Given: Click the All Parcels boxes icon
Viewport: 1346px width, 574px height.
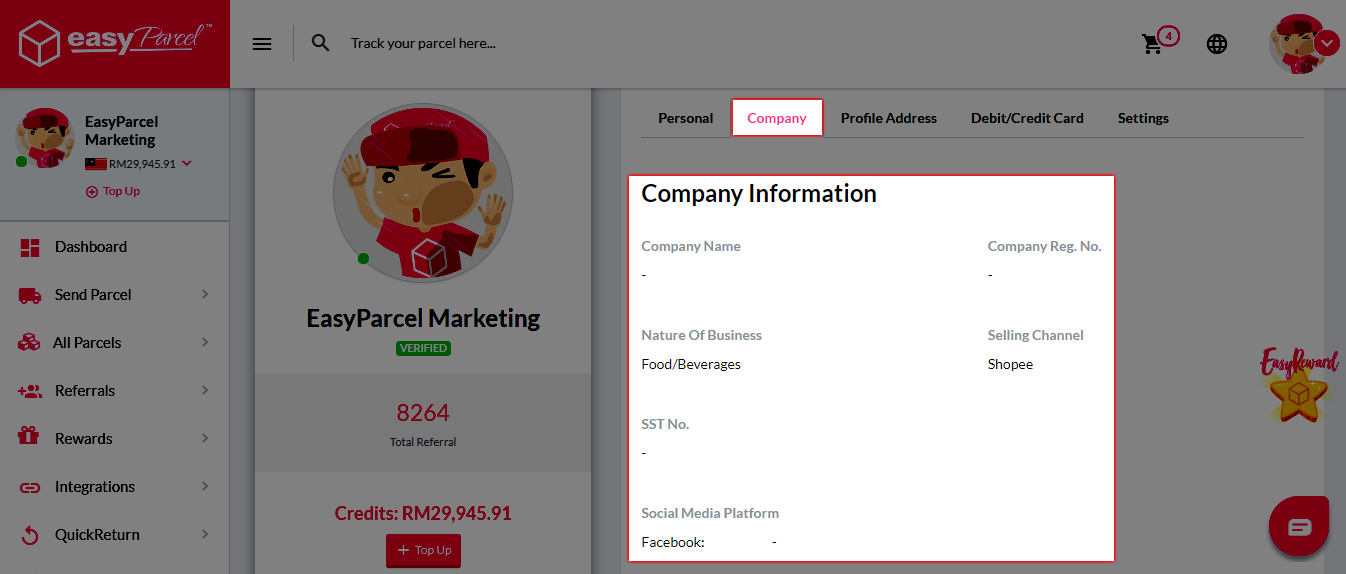Looking at the screenshot, I should (x=29, y=342).
